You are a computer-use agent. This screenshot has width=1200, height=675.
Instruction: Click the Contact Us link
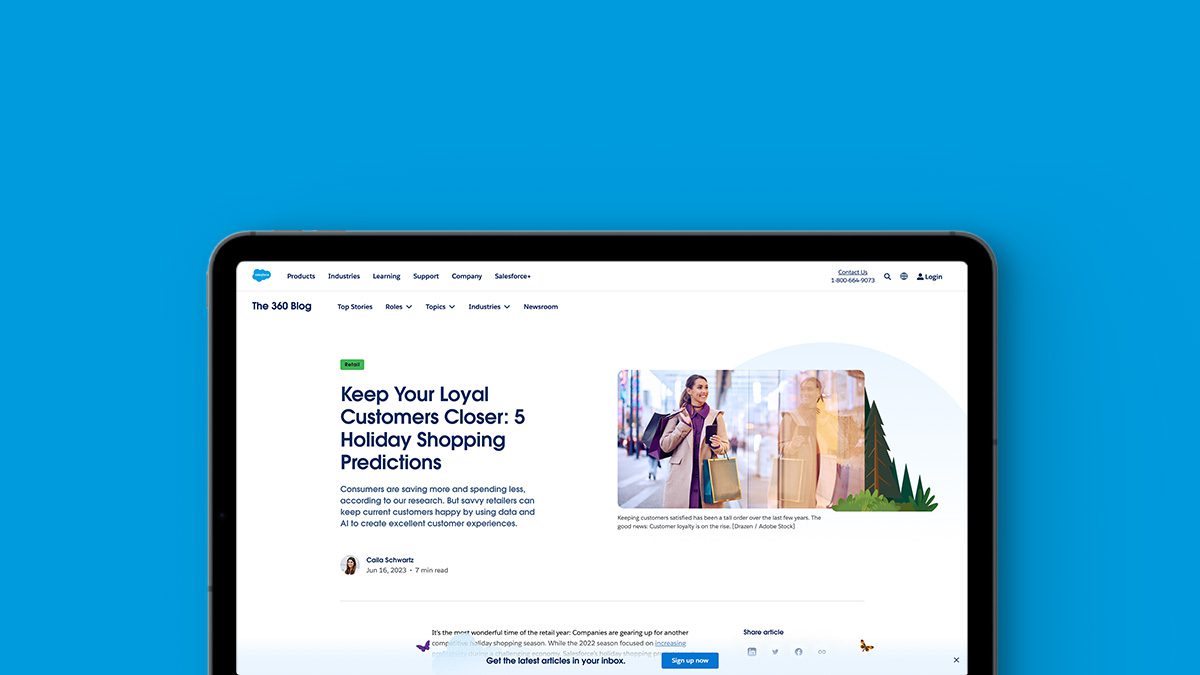click(x=853, y=272)
